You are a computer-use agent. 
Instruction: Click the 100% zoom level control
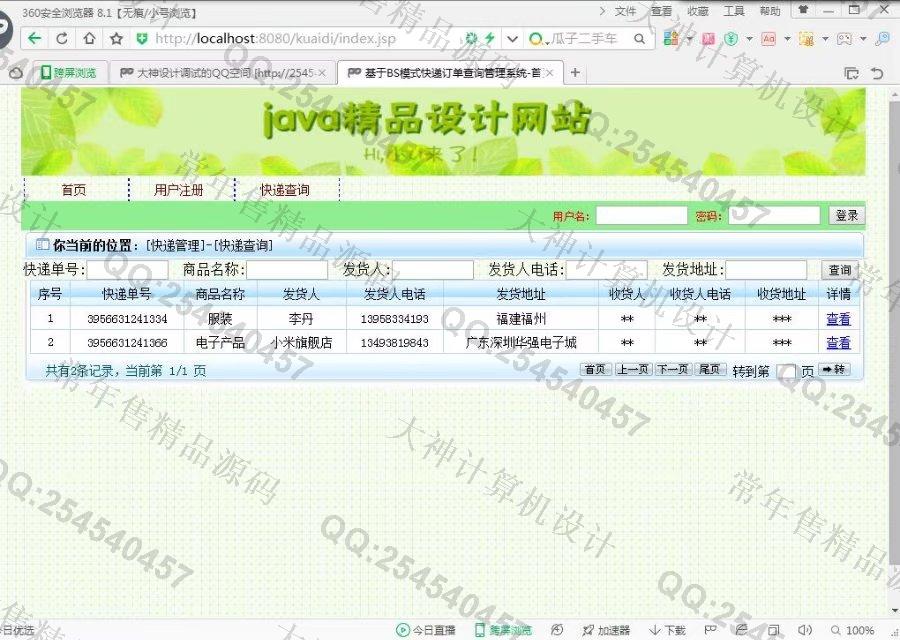[860, 630]
